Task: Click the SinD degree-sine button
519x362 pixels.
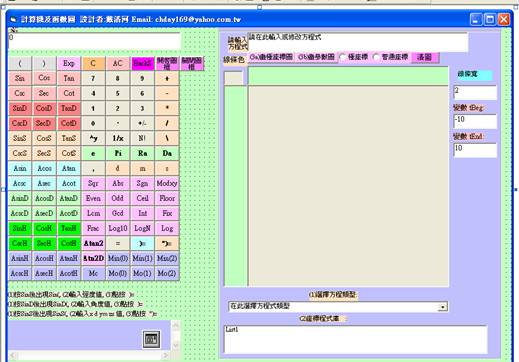Action: click(20, 108)
